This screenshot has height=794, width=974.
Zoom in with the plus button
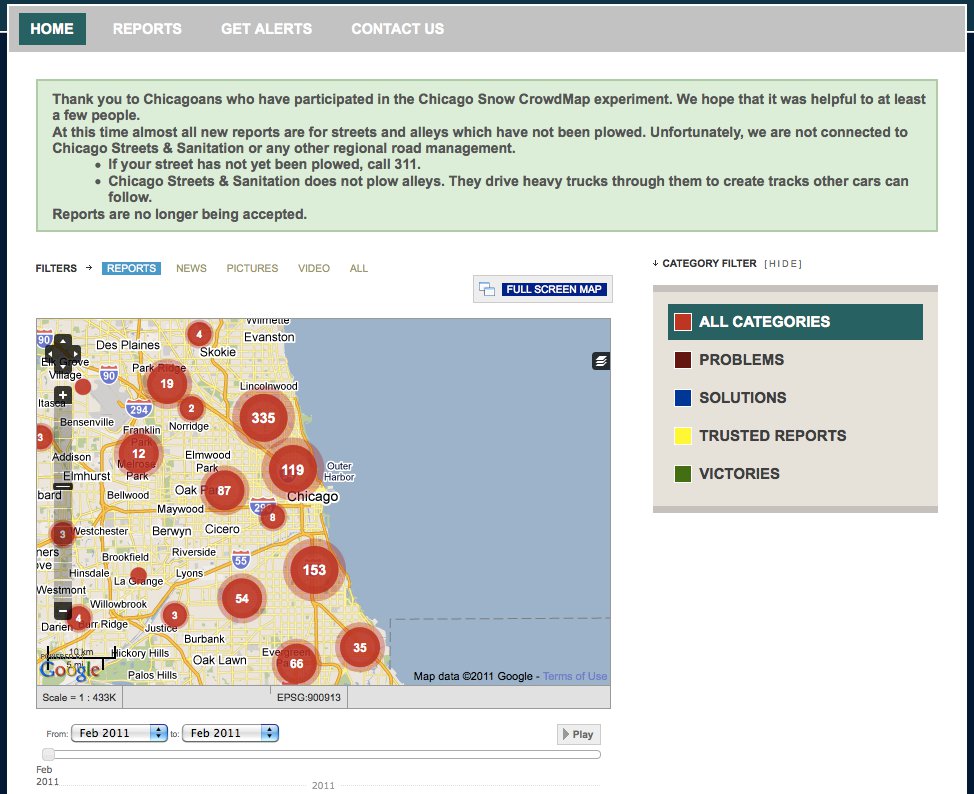pyautogui.click(x=63, y=395)
